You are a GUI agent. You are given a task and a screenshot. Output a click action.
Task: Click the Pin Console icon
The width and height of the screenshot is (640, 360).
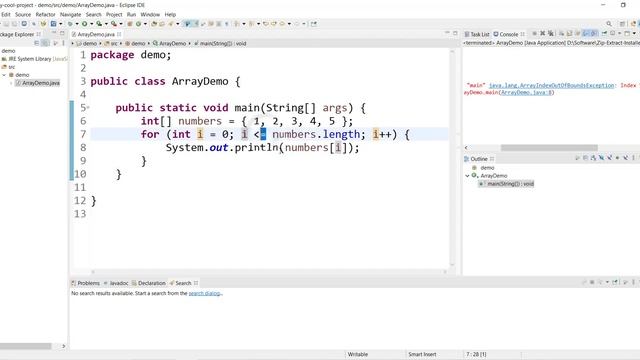coord(605,33)
